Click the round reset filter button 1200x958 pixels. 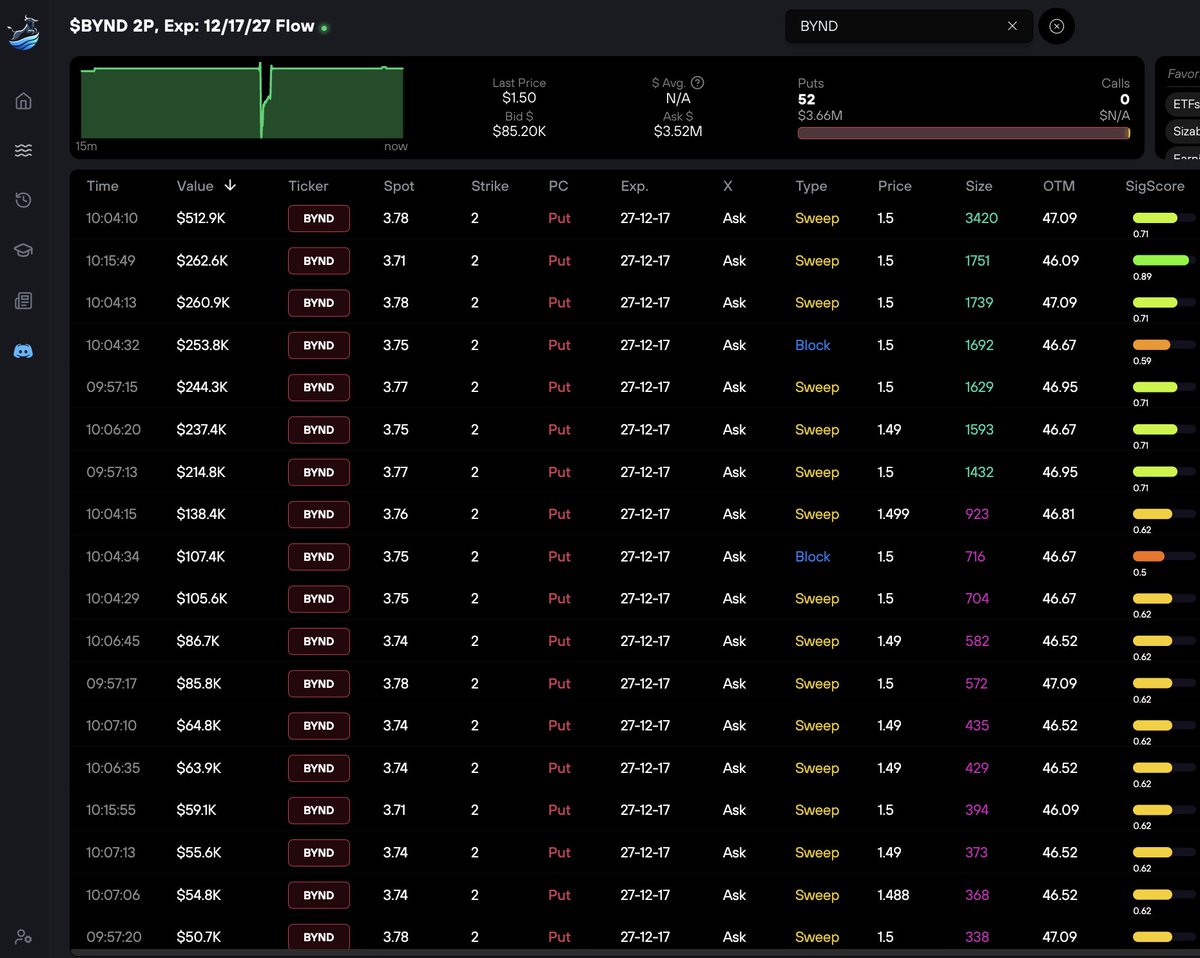[1057, 26]
